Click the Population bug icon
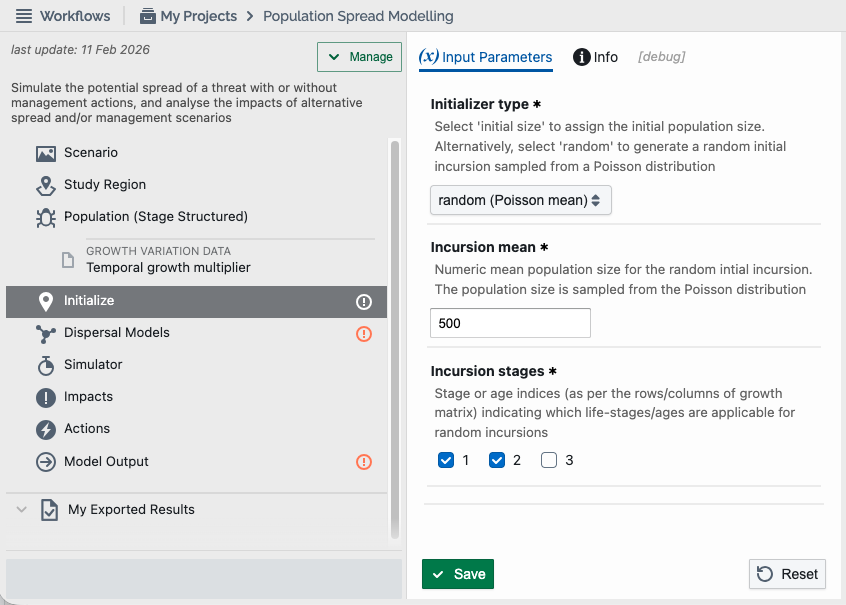 click(46, 217)
